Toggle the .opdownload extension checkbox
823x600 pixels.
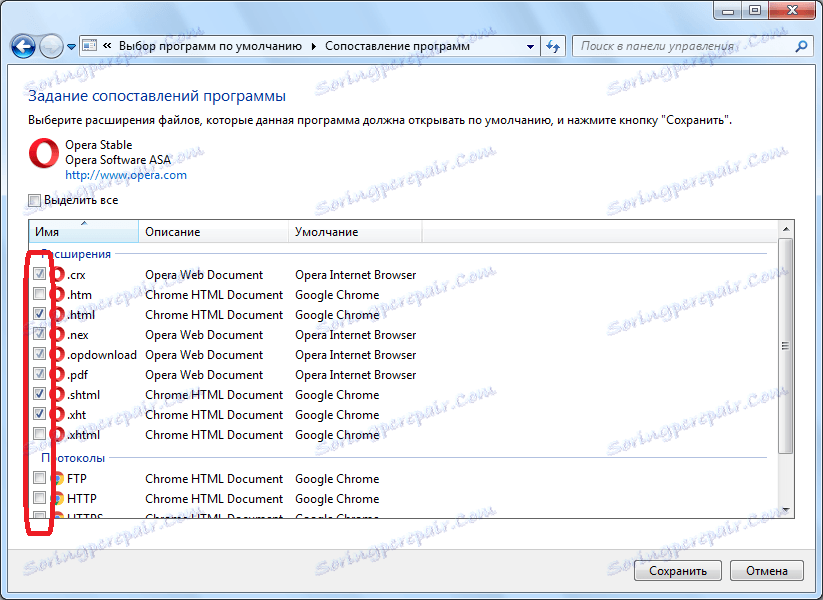point(39,353)
